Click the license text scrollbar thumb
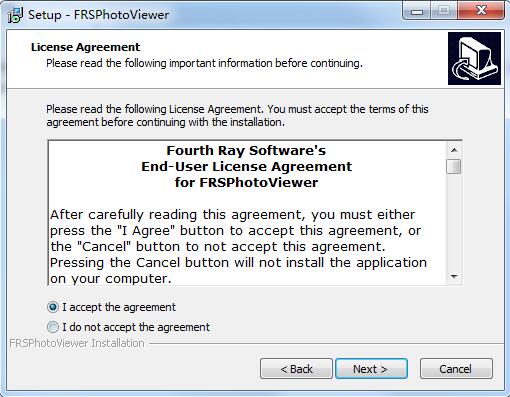Viewport: 510px width, 397px height. point(454,166)
